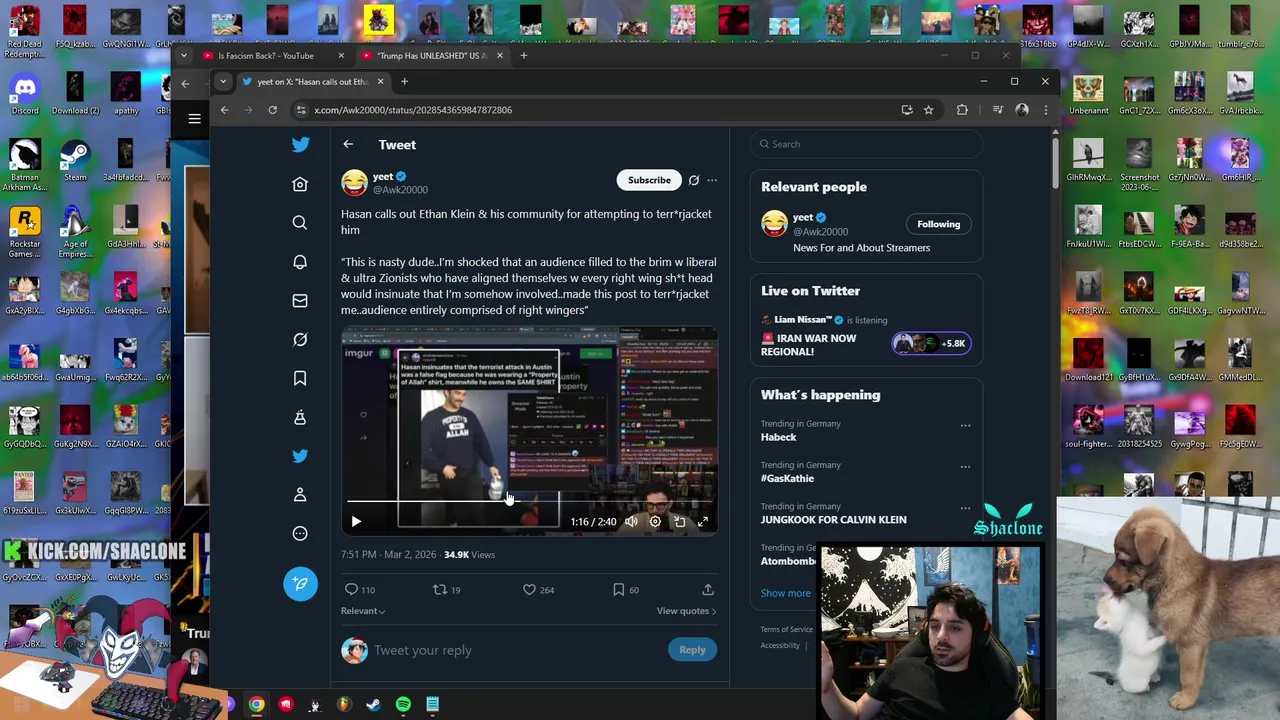This screenshot has height=720, width=1280.
Task: Click the browser back arrow
Action: coord(224,110)
